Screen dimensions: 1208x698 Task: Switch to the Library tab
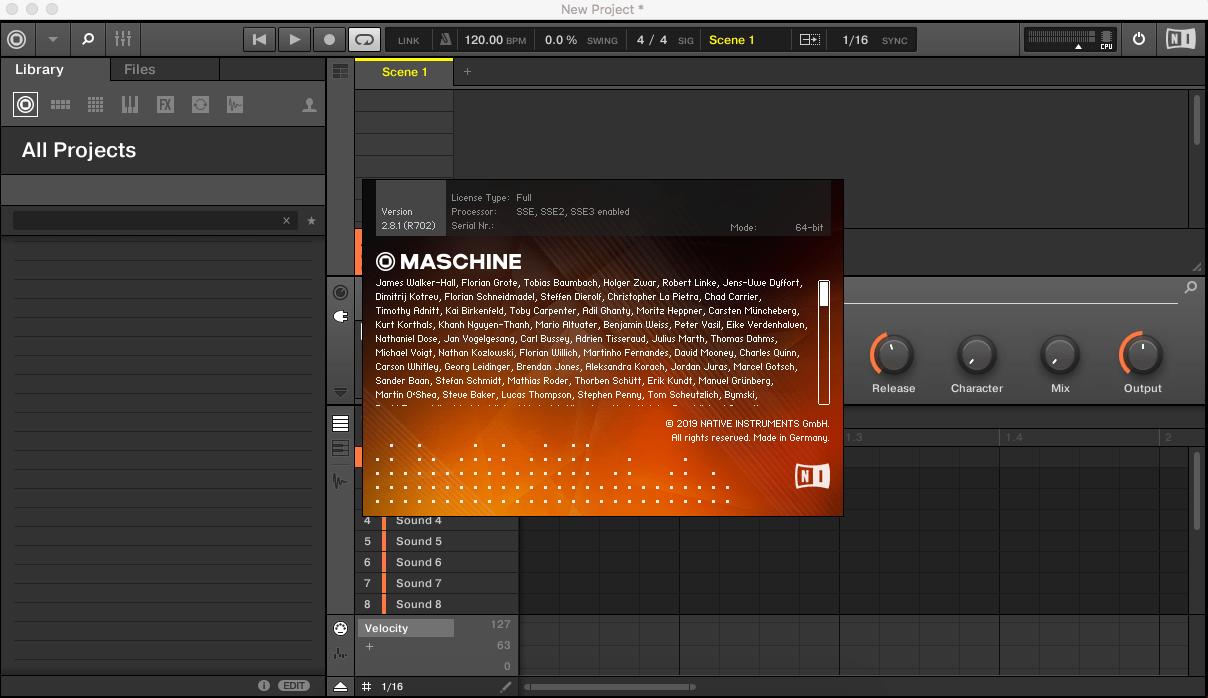[x=39, y=70]
